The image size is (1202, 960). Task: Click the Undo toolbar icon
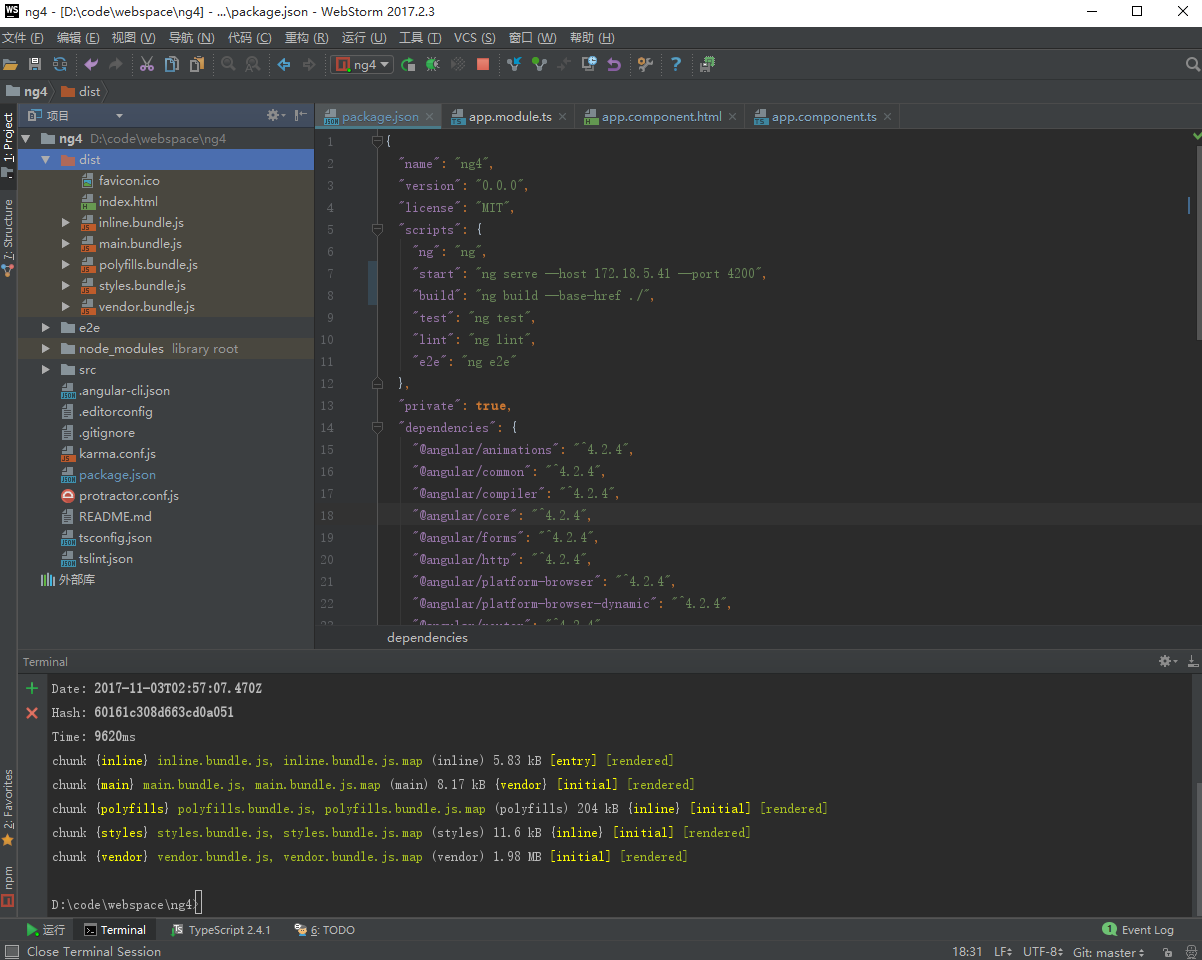click(91, 64)
